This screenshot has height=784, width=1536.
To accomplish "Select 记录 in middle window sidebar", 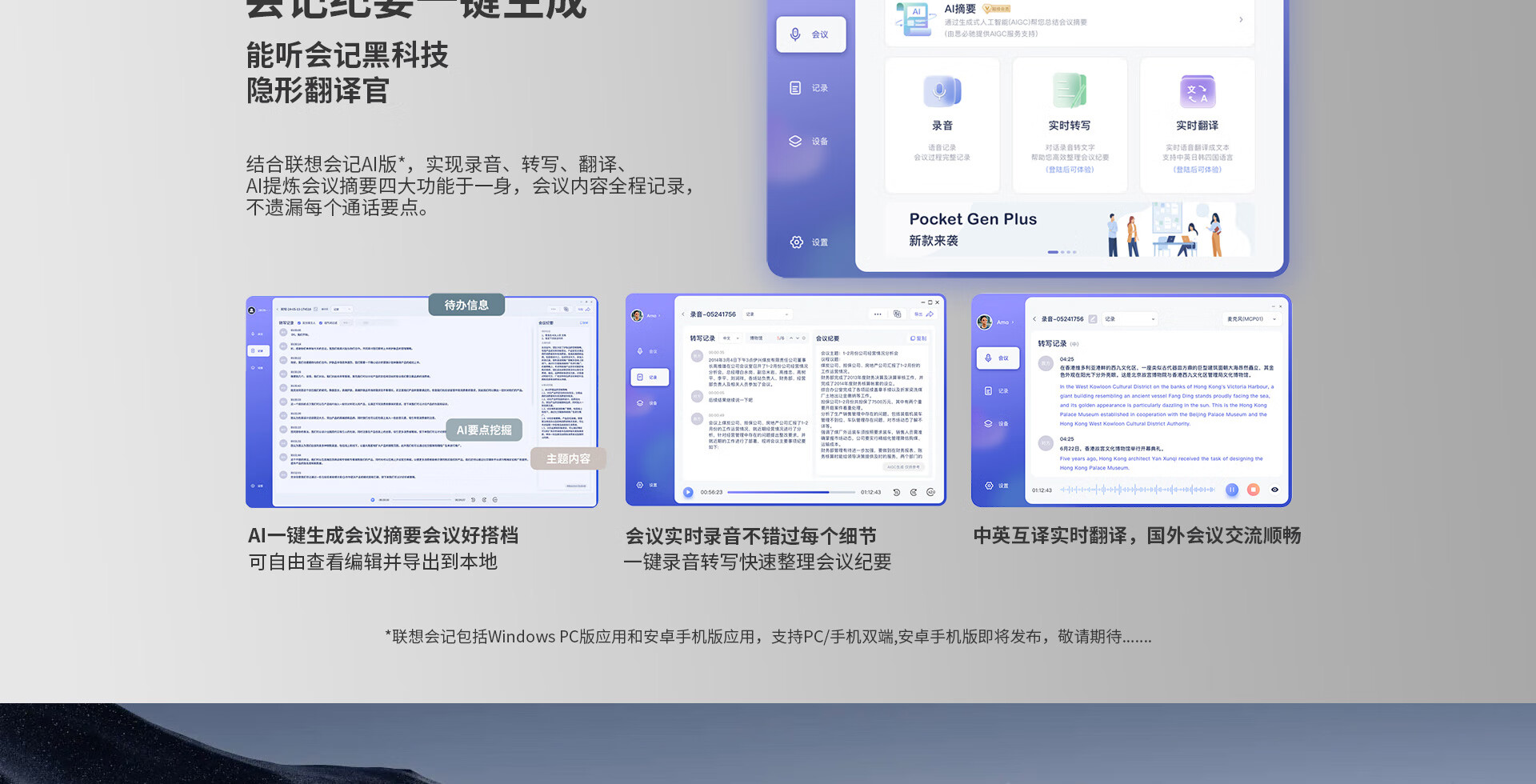I will pos(650,378).
